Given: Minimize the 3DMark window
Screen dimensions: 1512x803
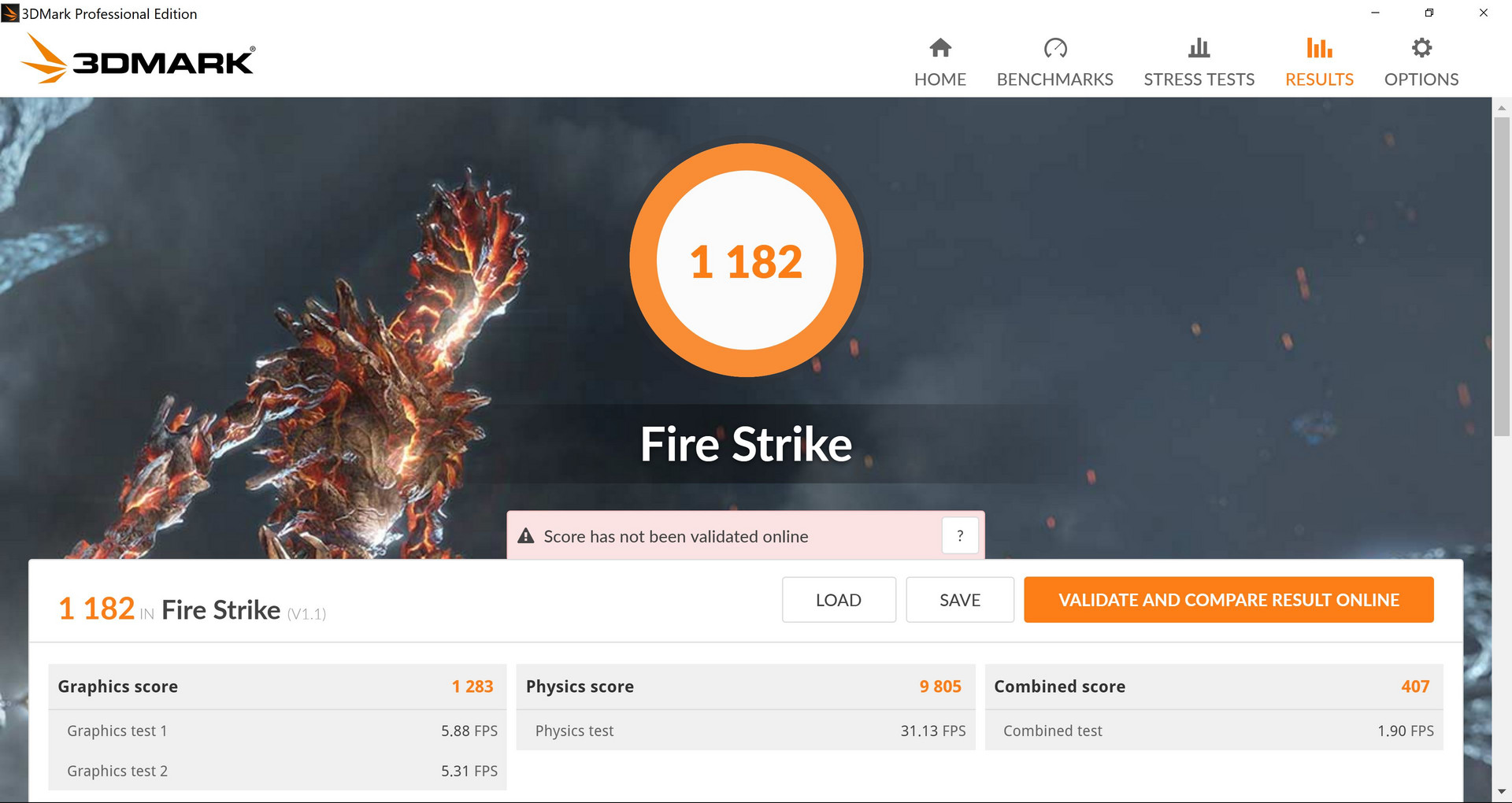Looking at the screenshot, I should click(1376, 13).
